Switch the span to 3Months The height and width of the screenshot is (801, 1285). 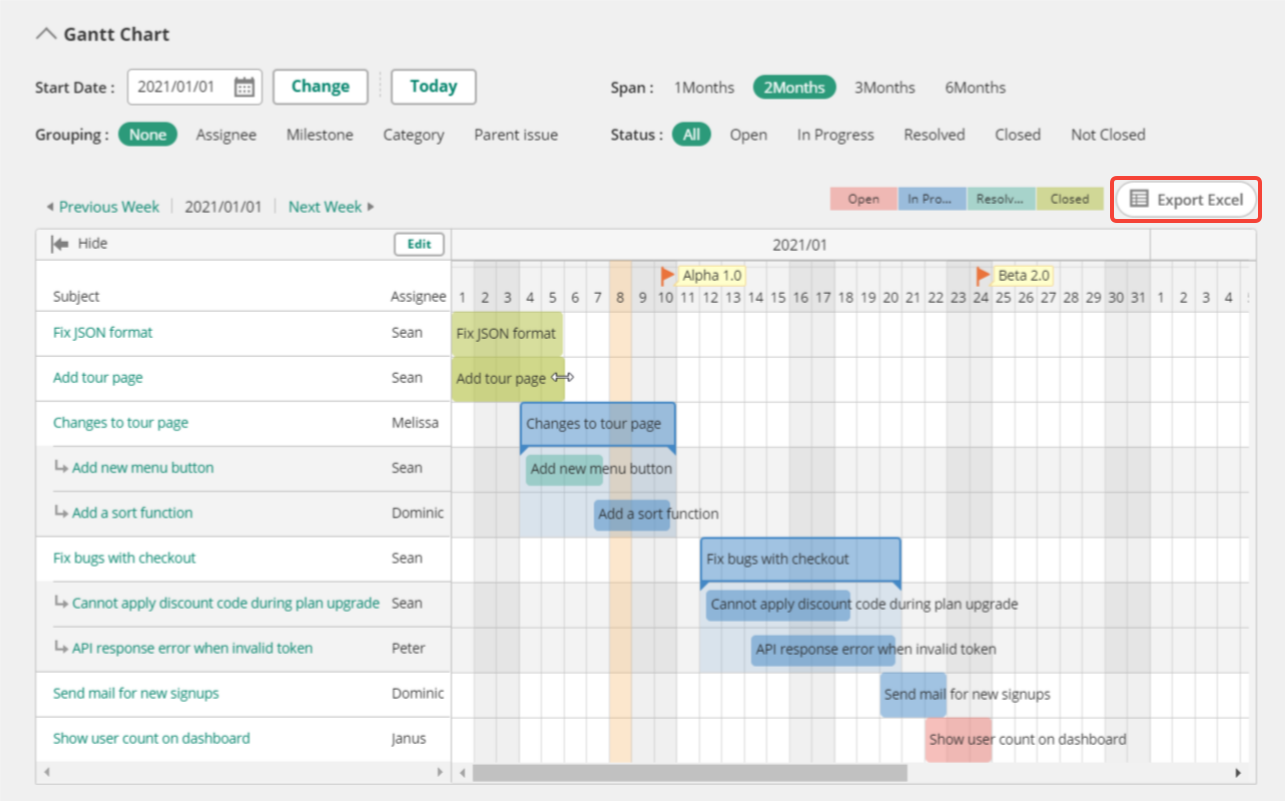coord(884,87)
